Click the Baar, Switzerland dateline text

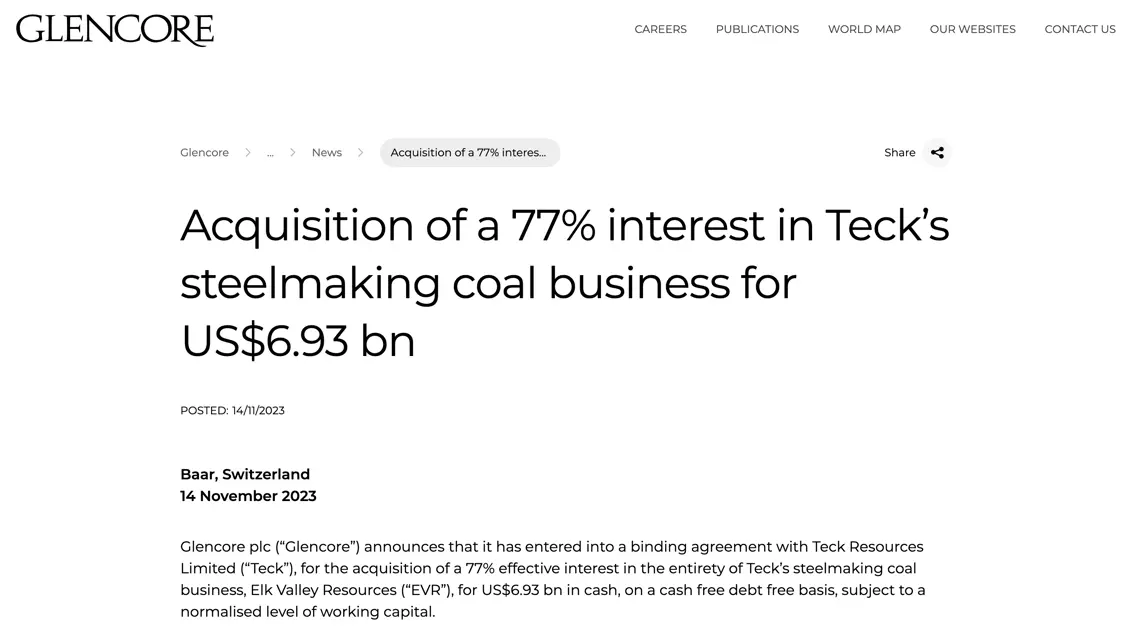click(245, 474)
